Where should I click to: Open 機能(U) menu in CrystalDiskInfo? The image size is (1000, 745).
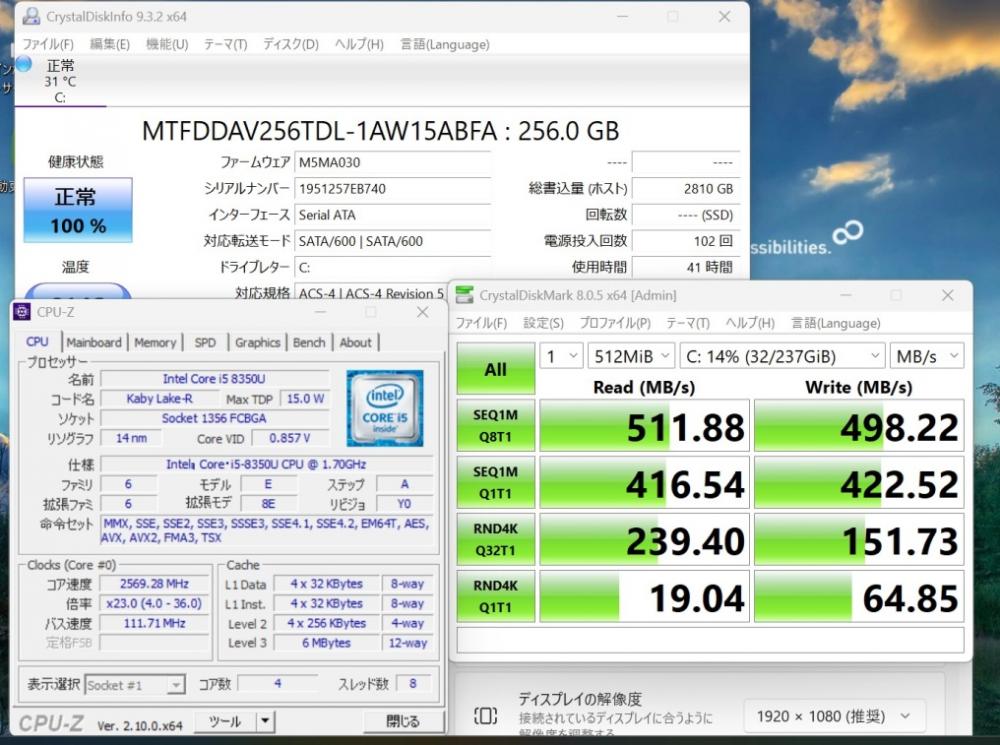(167, 44)
